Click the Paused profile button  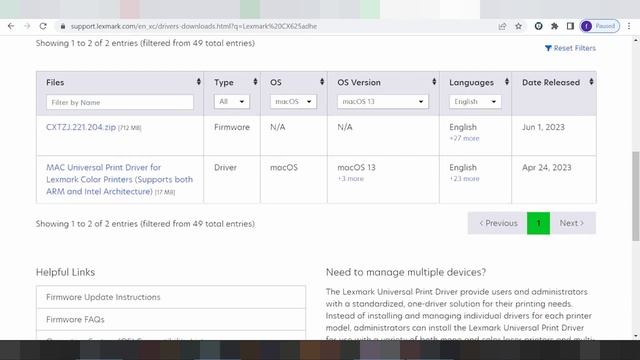pyautogui.click(x=600, y=26)
